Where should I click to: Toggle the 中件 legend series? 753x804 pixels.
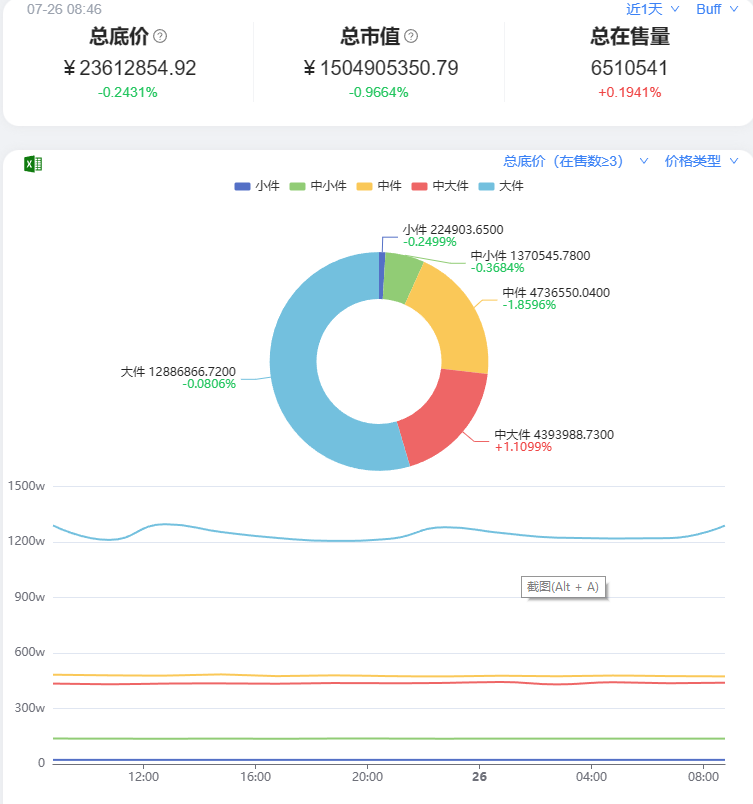click(x=379, y=186)
